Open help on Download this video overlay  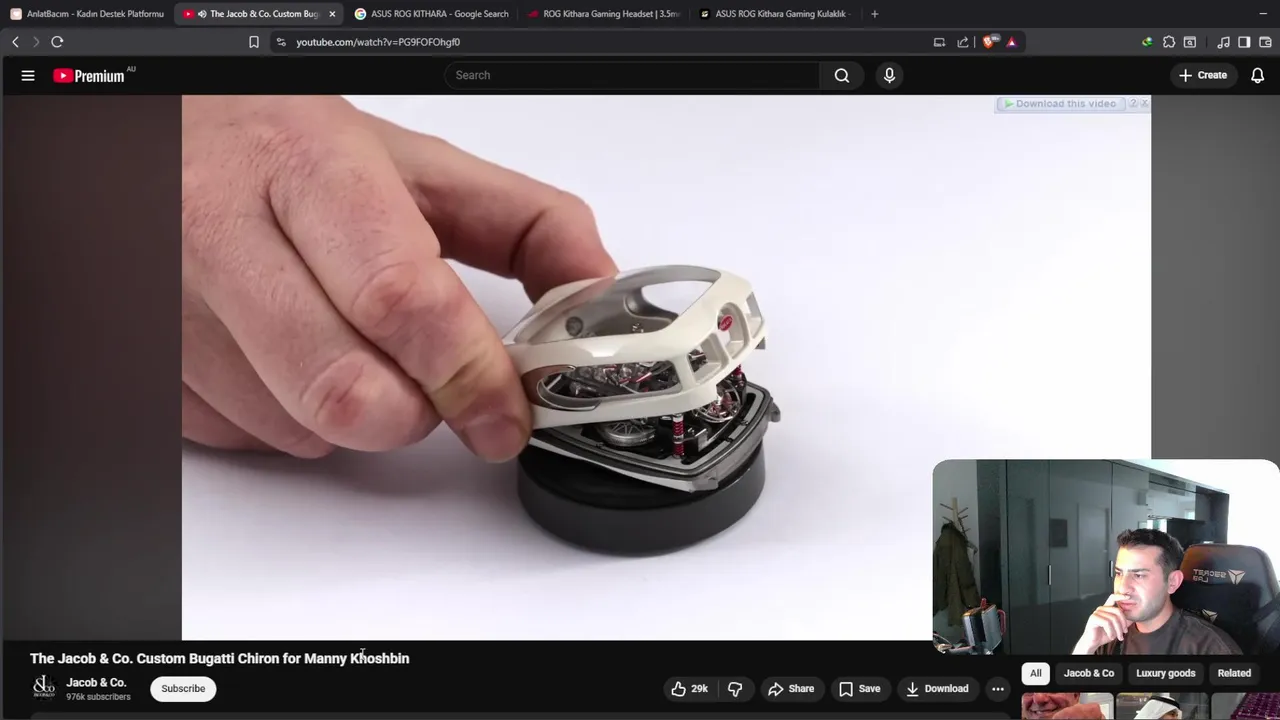1133,104
